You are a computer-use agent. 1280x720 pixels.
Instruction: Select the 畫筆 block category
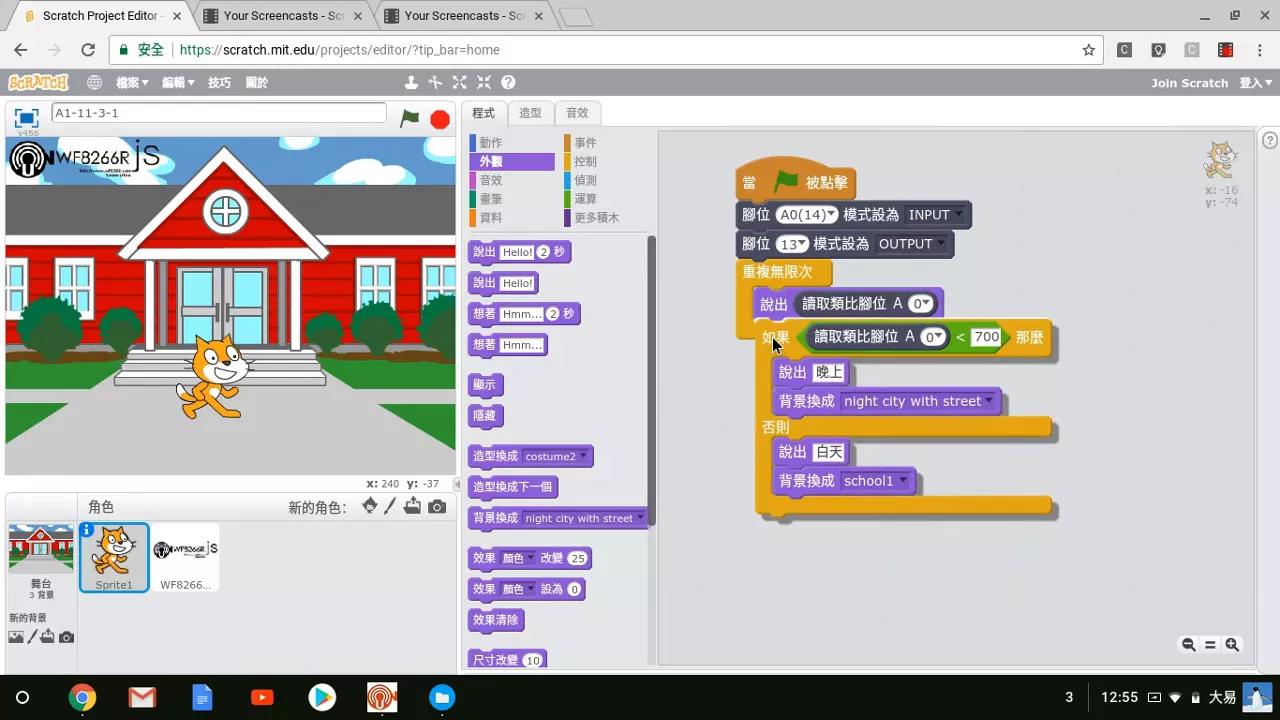pos(512,199)
